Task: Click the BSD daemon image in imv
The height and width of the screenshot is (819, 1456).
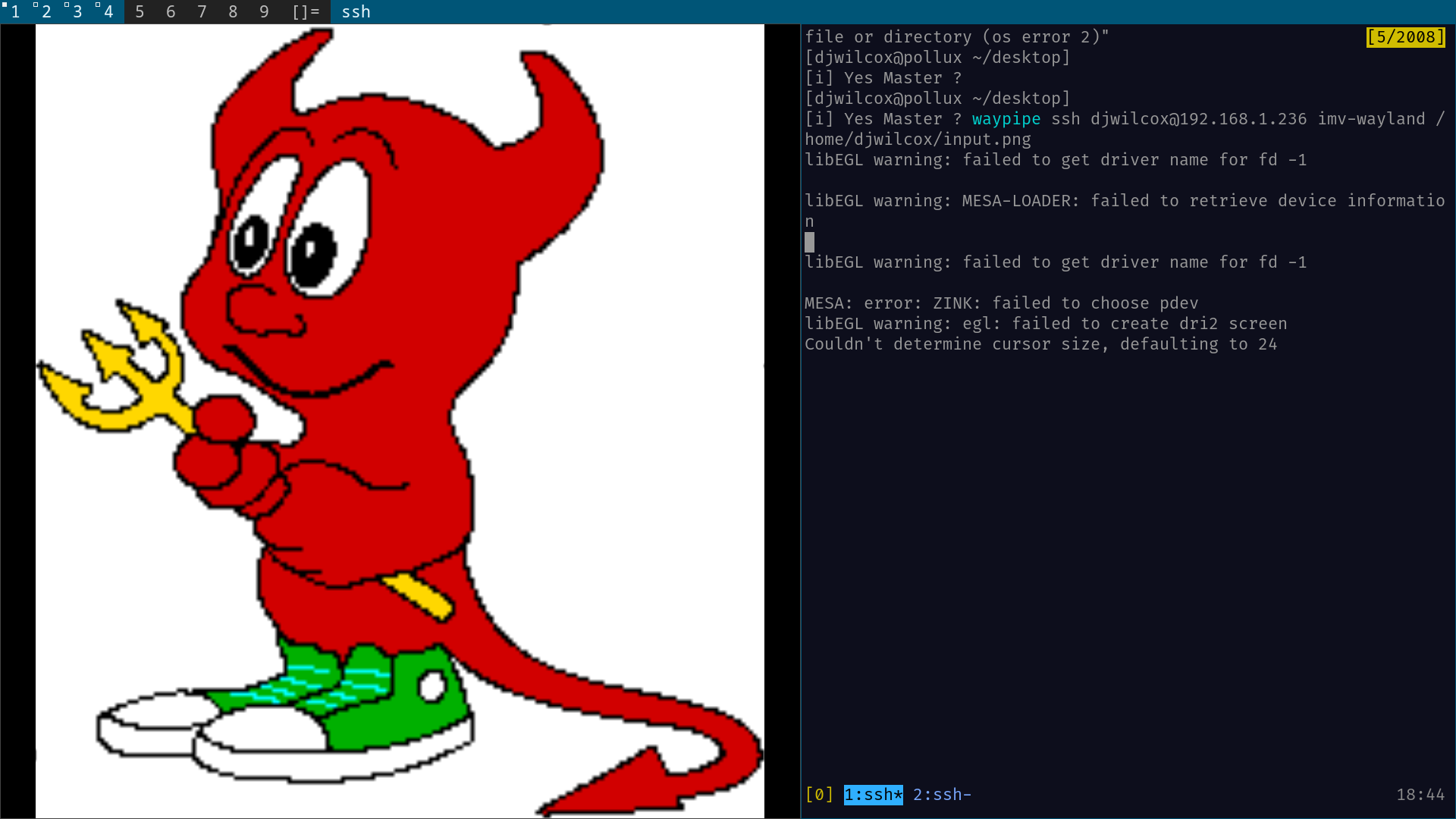Action: coord(400,422)
